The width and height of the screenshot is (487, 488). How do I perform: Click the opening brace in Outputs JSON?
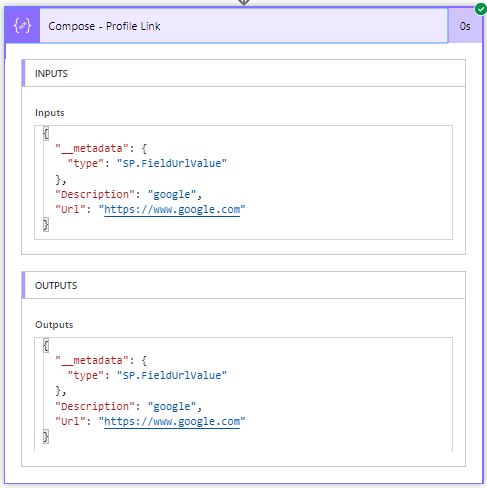click(46, 346)
